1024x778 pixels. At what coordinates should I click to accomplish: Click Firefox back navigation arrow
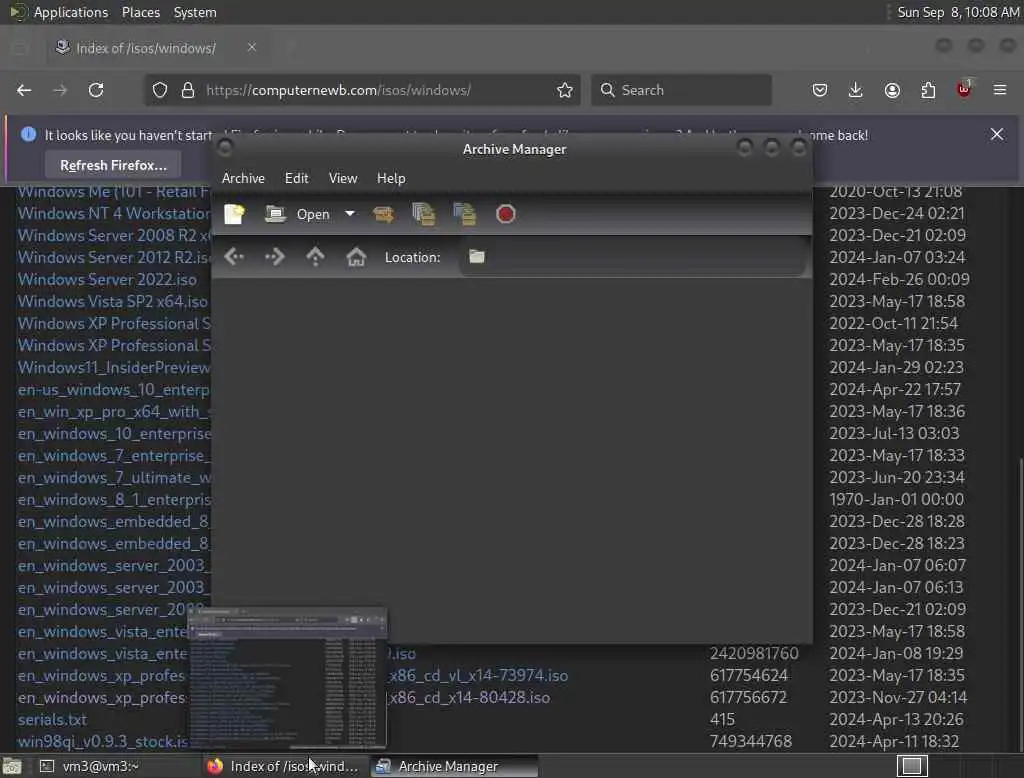[24, 90]
